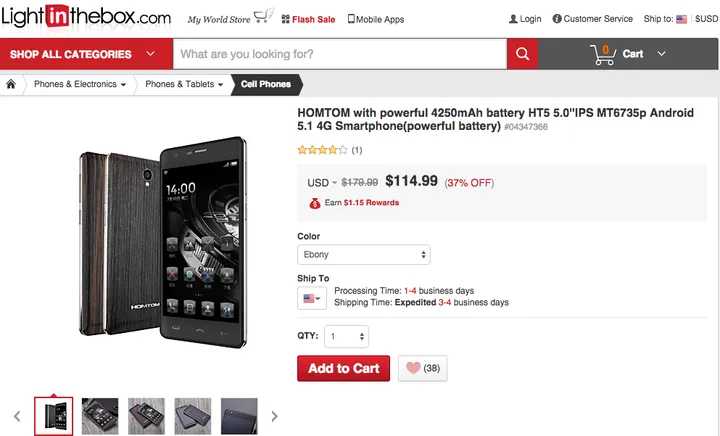Open the Flash Sale link
The width and height of the screenshot is (720, 436).
(307, 19)
